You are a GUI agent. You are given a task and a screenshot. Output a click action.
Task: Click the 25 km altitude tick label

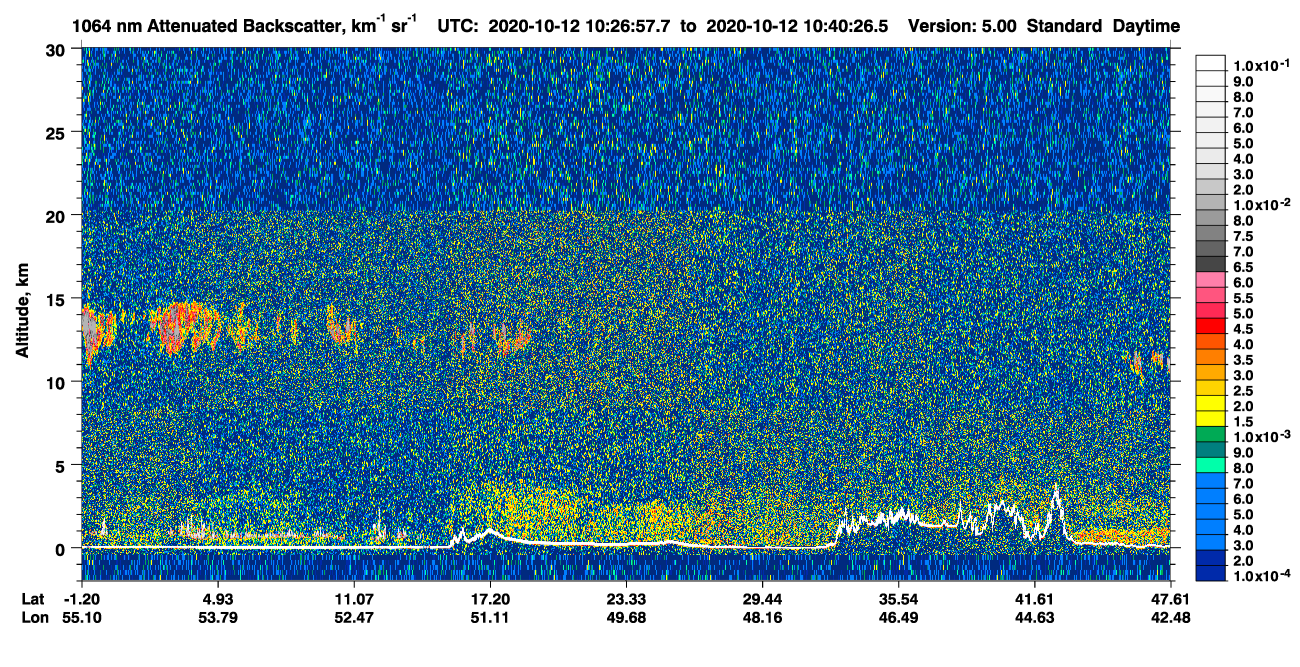57,133
